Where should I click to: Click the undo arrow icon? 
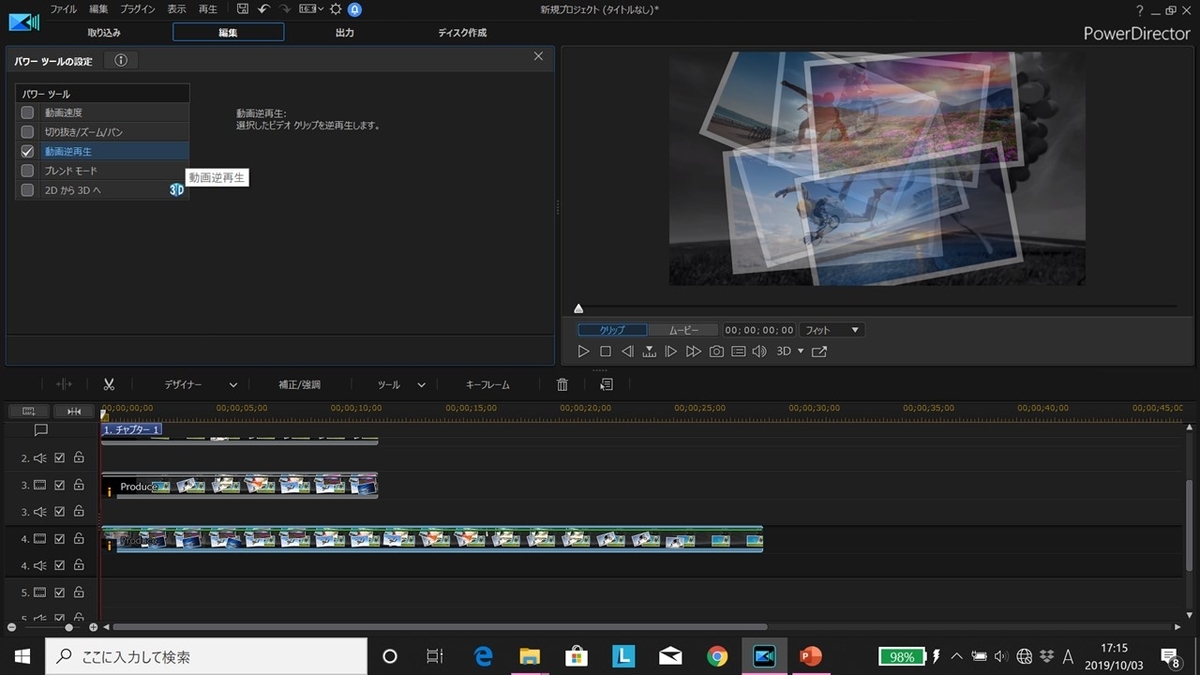(264, 9)
